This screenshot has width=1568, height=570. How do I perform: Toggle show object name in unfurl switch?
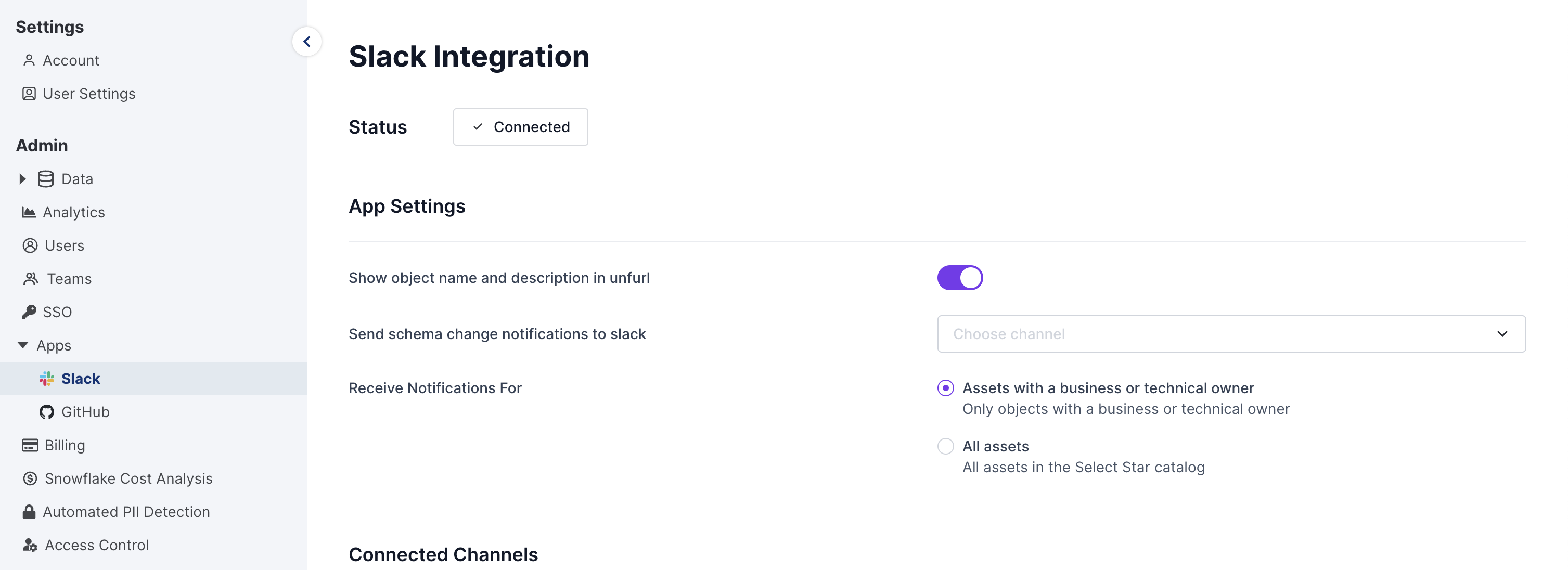coord(960,278)
